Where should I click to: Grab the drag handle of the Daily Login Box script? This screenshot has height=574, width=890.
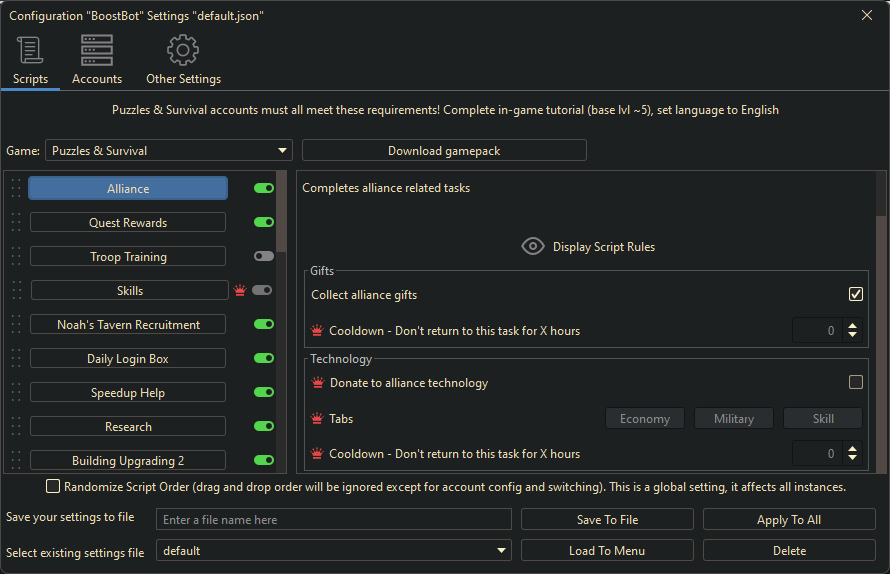(16, 358)
